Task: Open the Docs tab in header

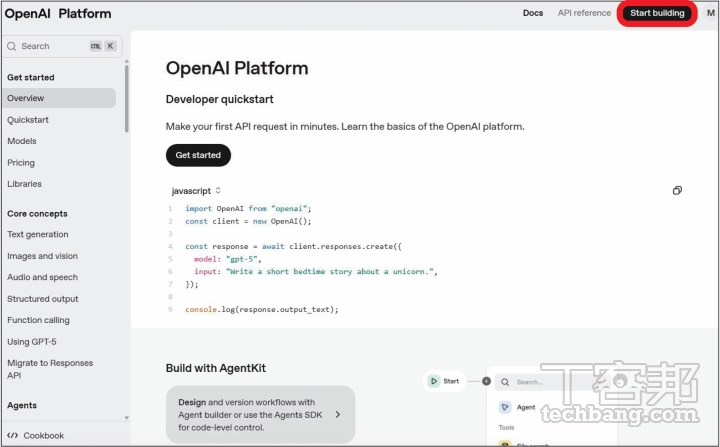Action: (x=533, y=13)
